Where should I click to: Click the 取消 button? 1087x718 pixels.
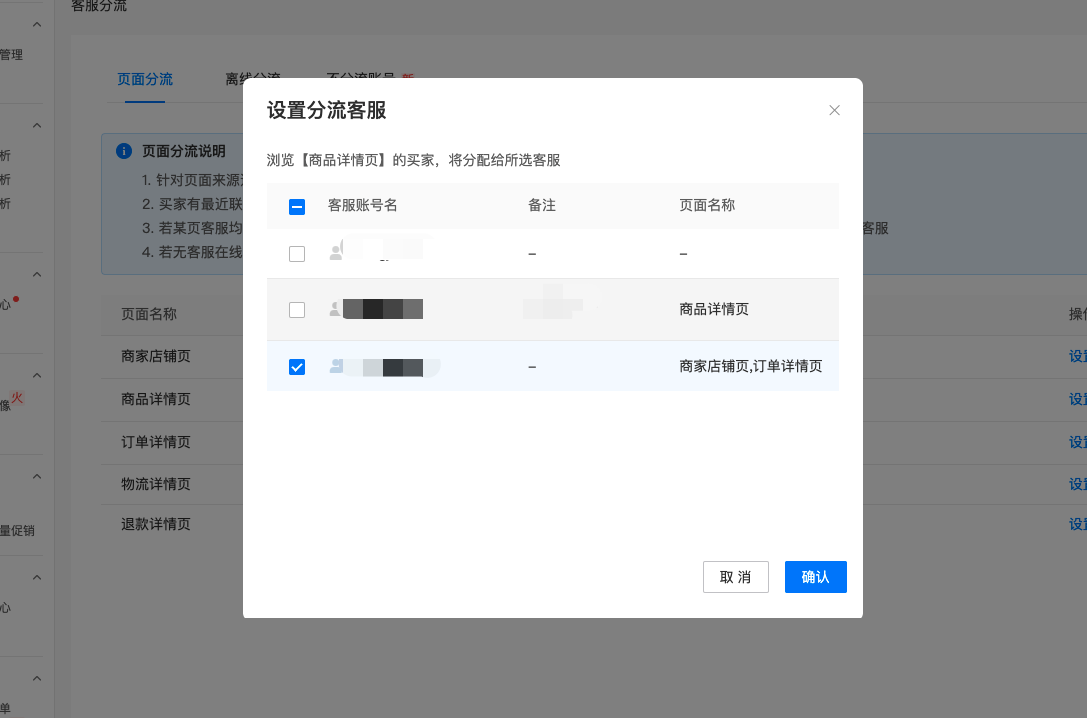(735, 577)
